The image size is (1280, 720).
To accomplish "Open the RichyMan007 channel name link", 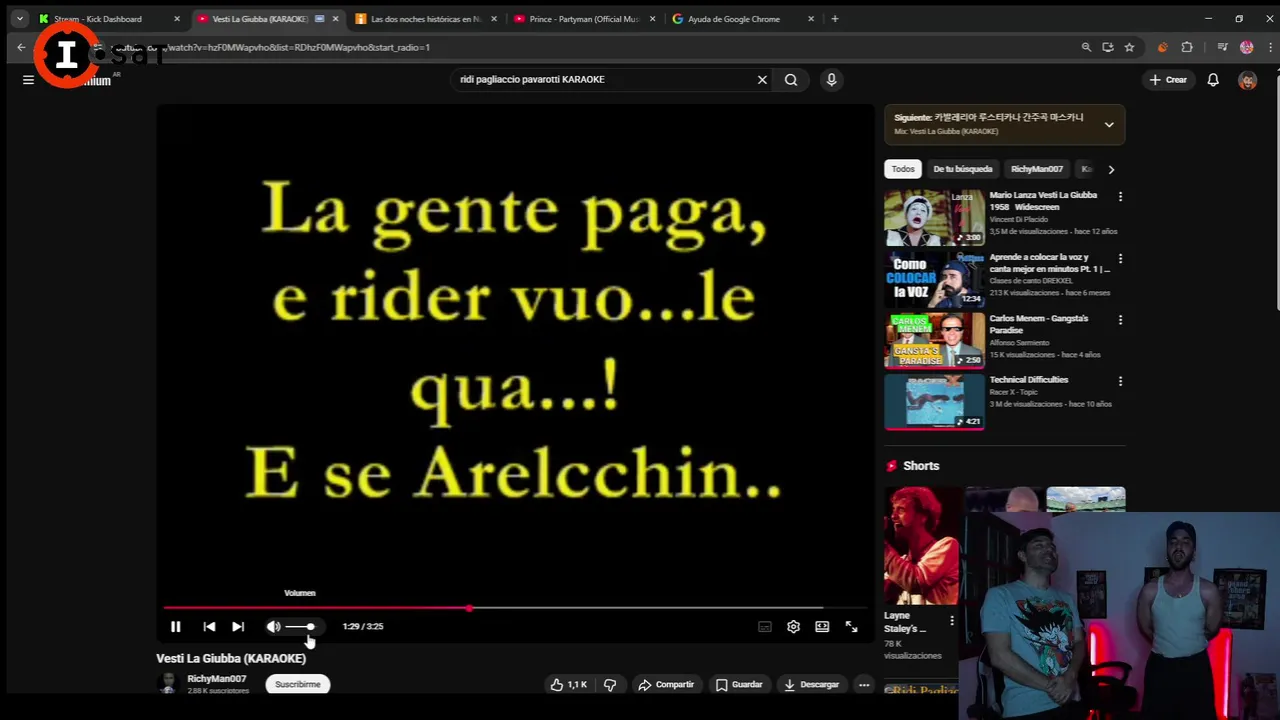I will click(x=217, y=679).
